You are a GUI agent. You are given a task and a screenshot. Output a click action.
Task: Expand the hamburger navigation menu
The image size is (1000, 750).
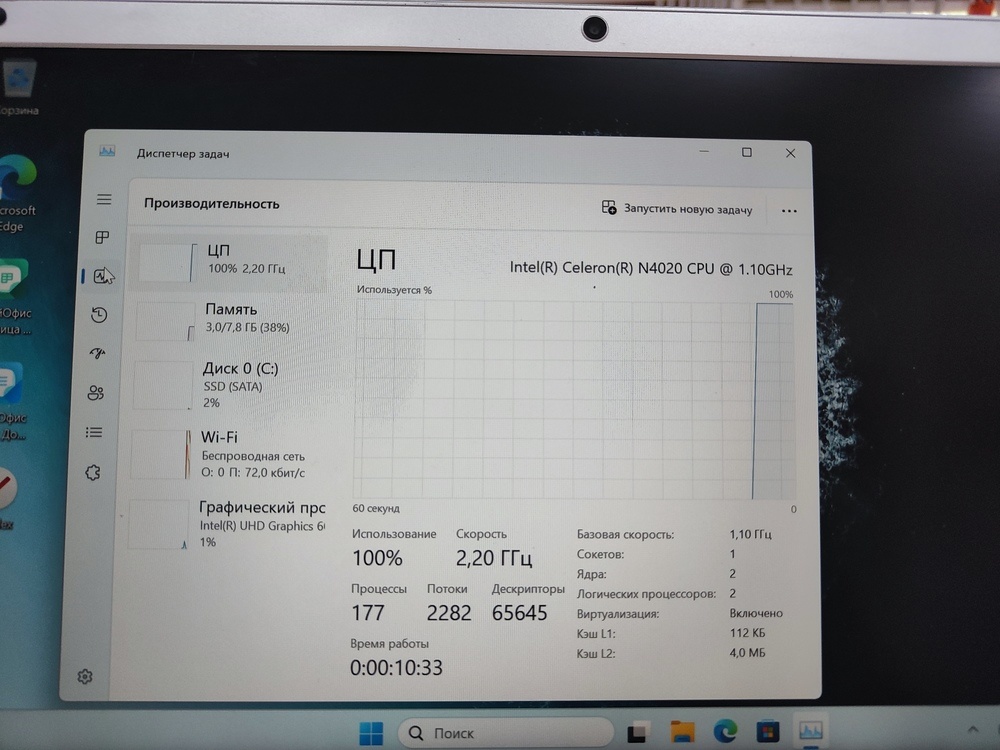tap(104, 200)
